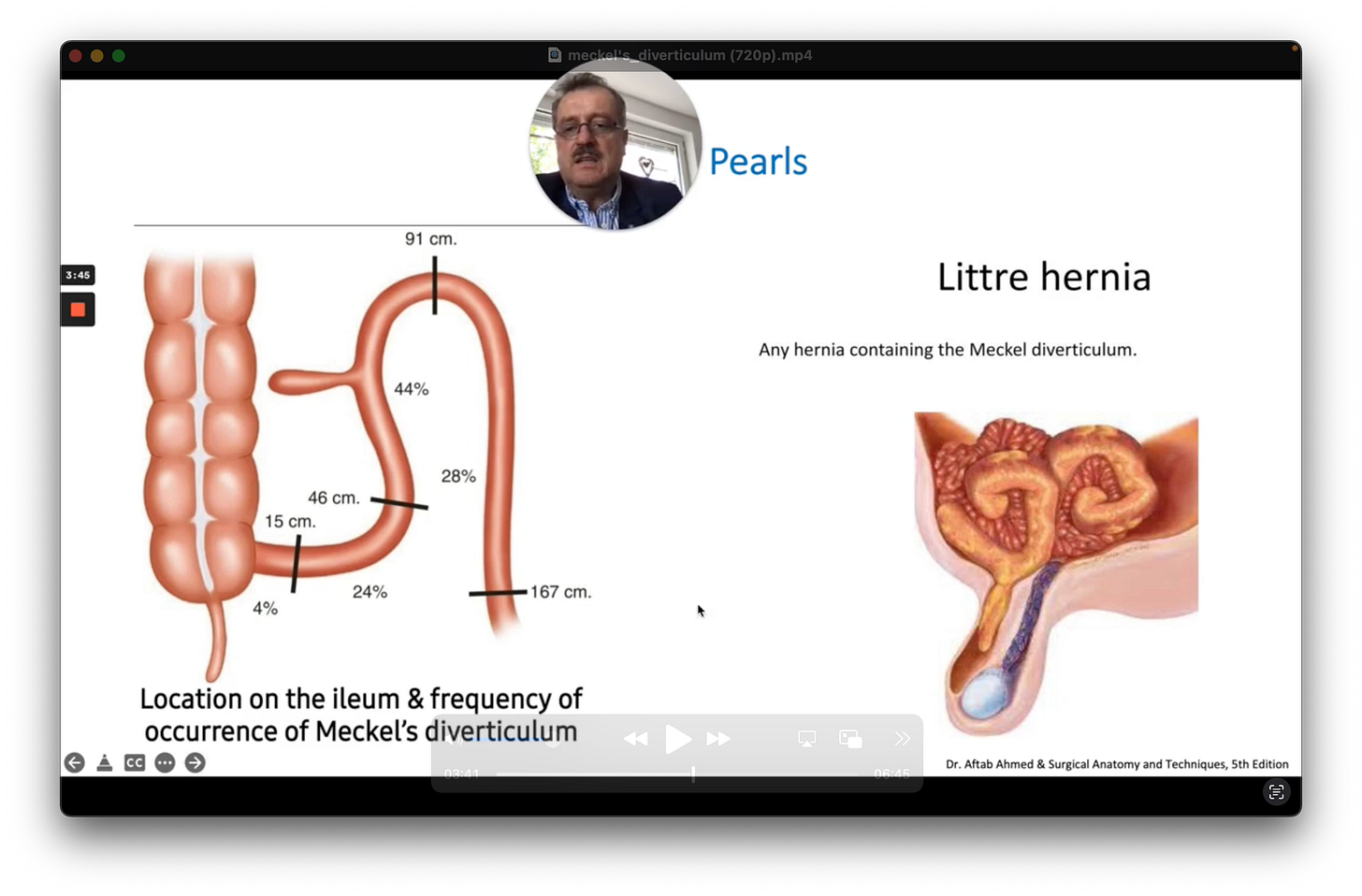This screenshot has width=1362, height=896.
Task: Play the video with the play button
Action: (678, 739)
